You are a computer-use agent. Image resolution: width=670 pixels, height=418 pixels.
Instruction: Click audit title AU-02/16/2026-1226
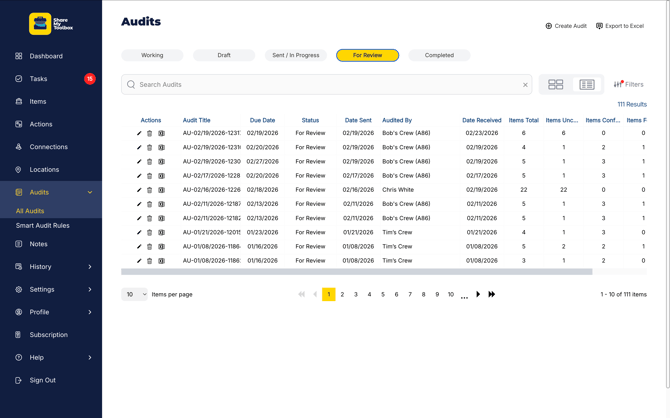click(x=212, y=190)
